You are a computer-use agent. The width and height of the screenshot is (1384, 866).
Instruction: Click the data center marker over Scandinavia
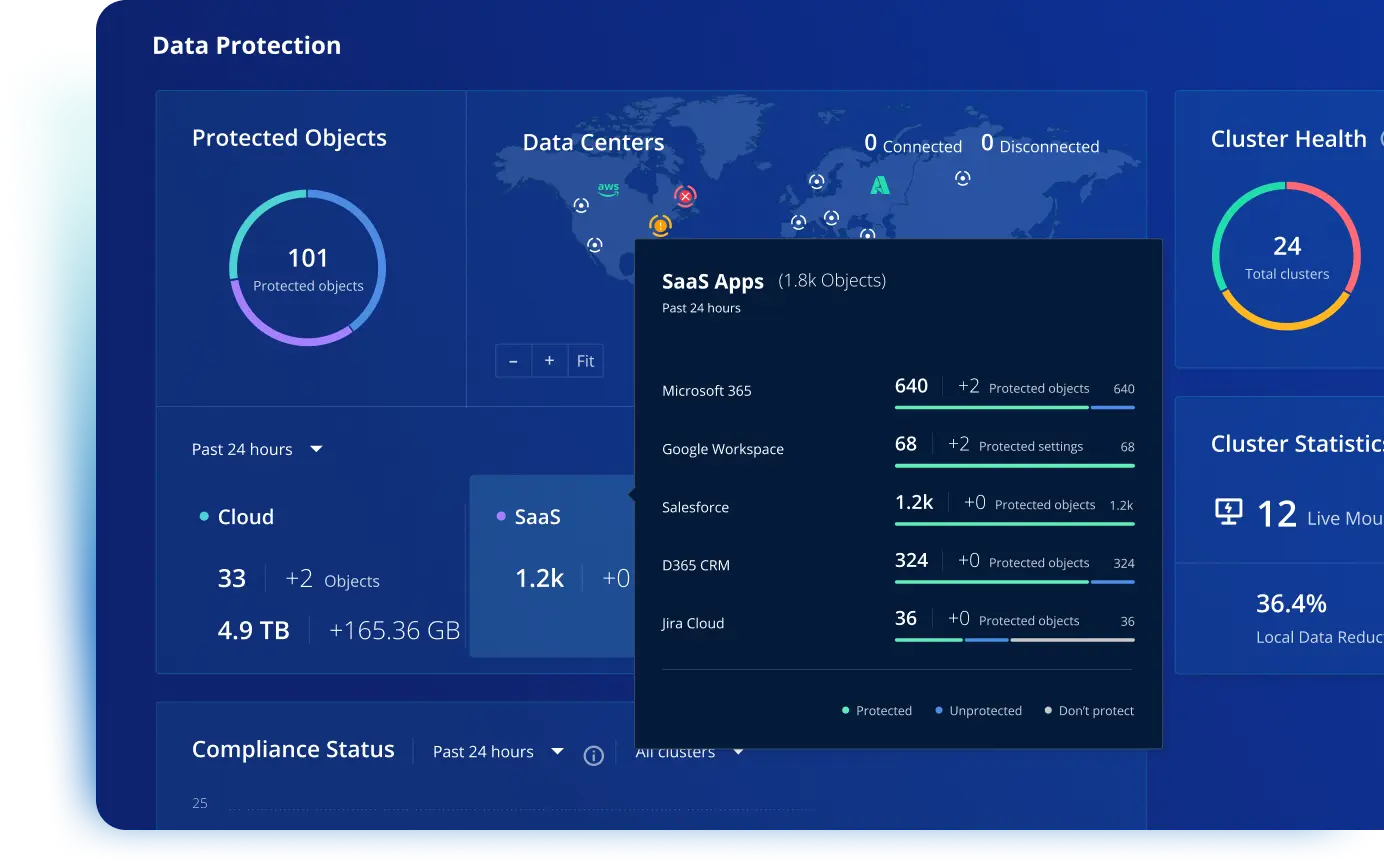pos(817,181)
